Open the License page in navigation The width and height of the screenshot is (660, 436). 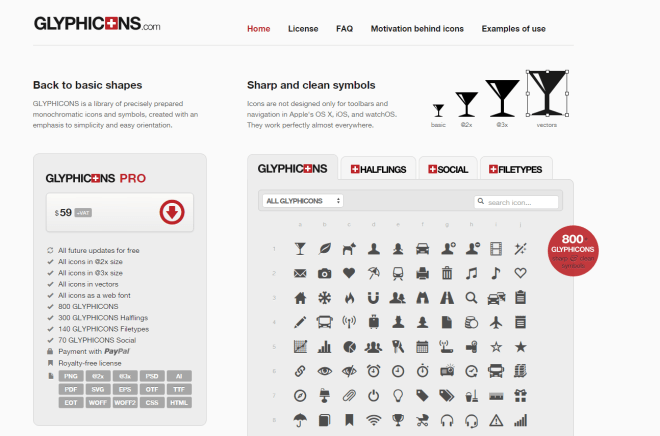(x=303, y=29)
